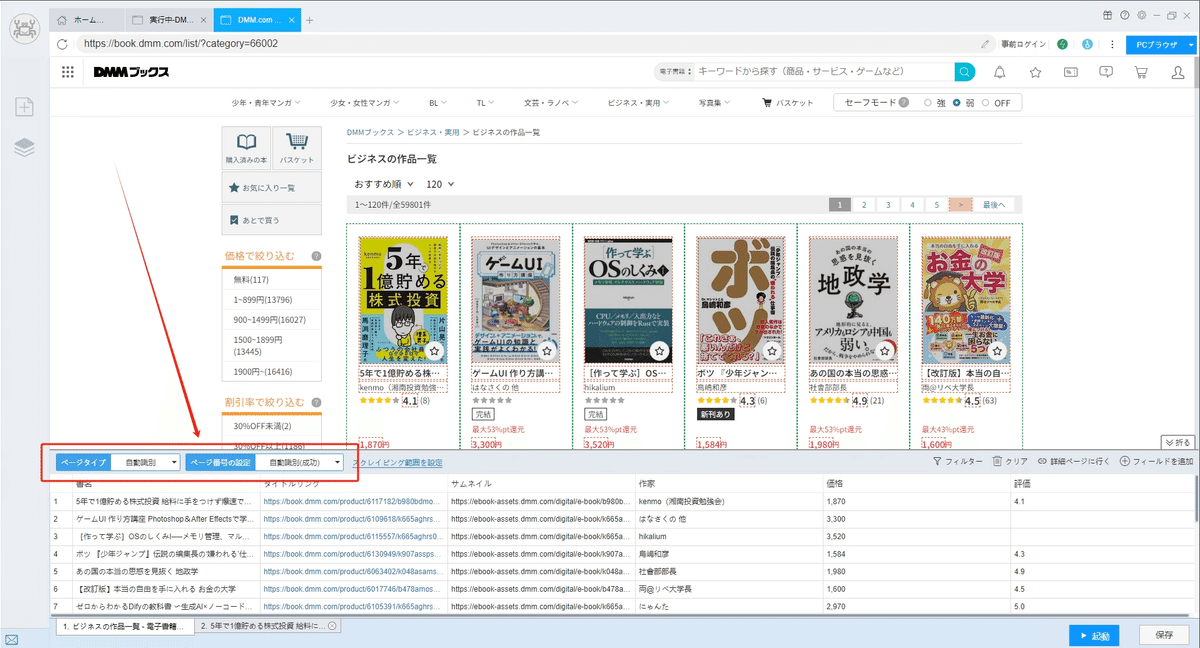Open the 写真集 category menu

[x=715, y=103]
